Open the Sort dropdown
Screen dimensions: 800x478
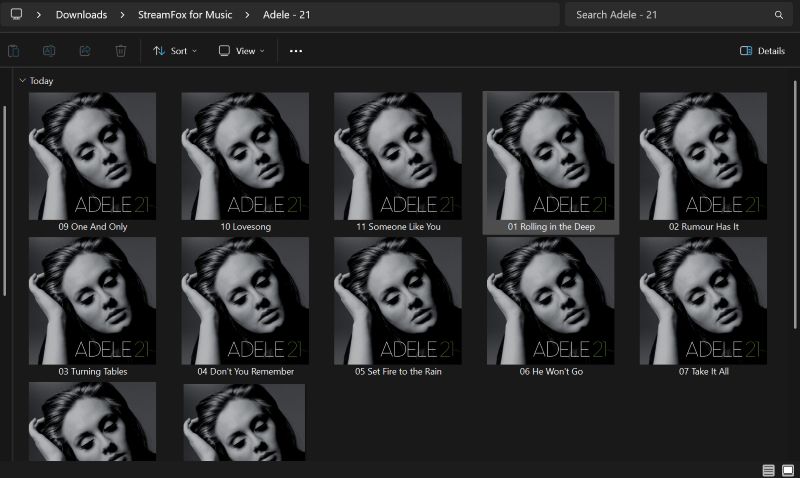pos(175,51)
